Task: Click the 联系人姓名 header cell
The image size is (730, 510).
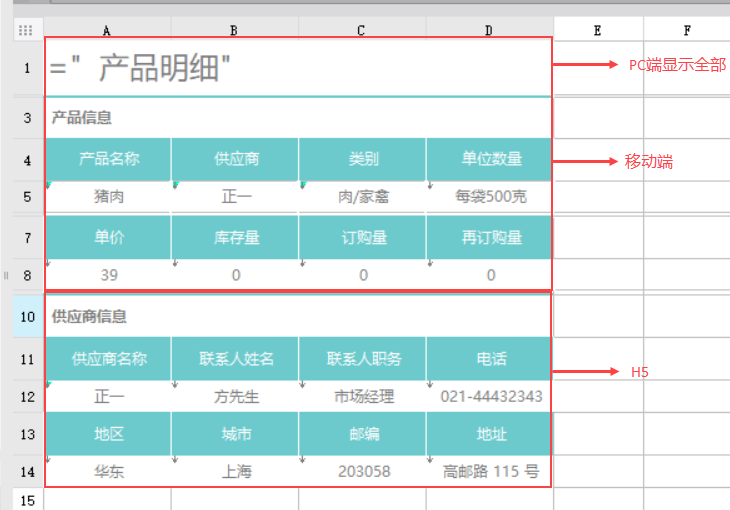Action: [x=235, y=359]
